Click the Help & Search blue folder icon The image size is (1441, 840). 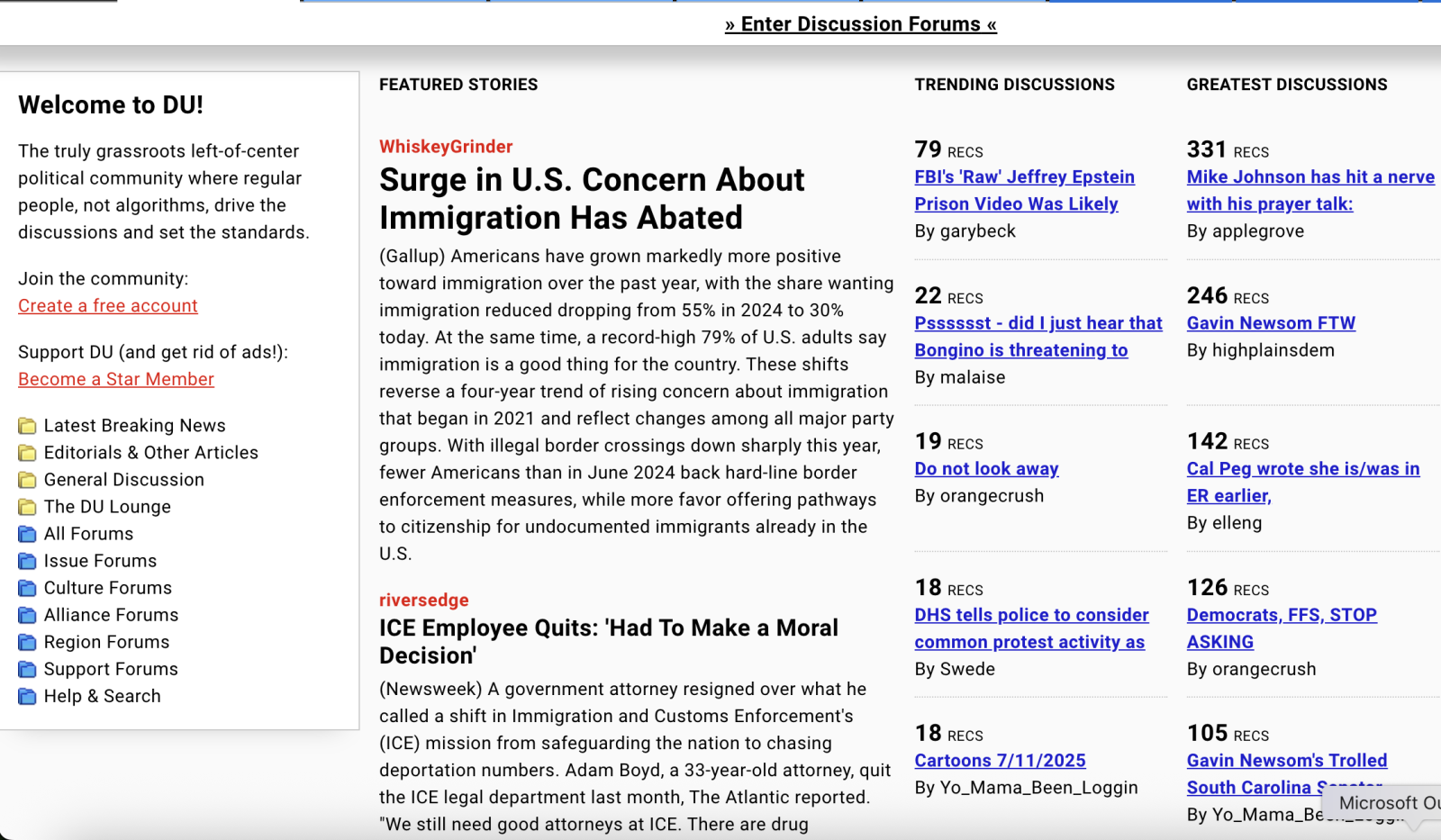click(x=28, y=696)
